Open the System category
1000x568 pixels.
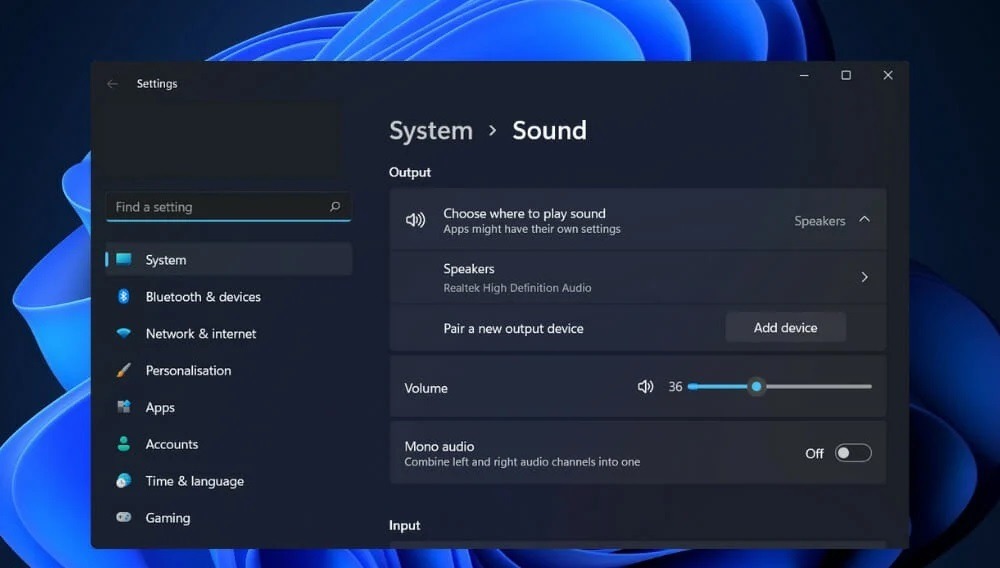tap(228, 259)
